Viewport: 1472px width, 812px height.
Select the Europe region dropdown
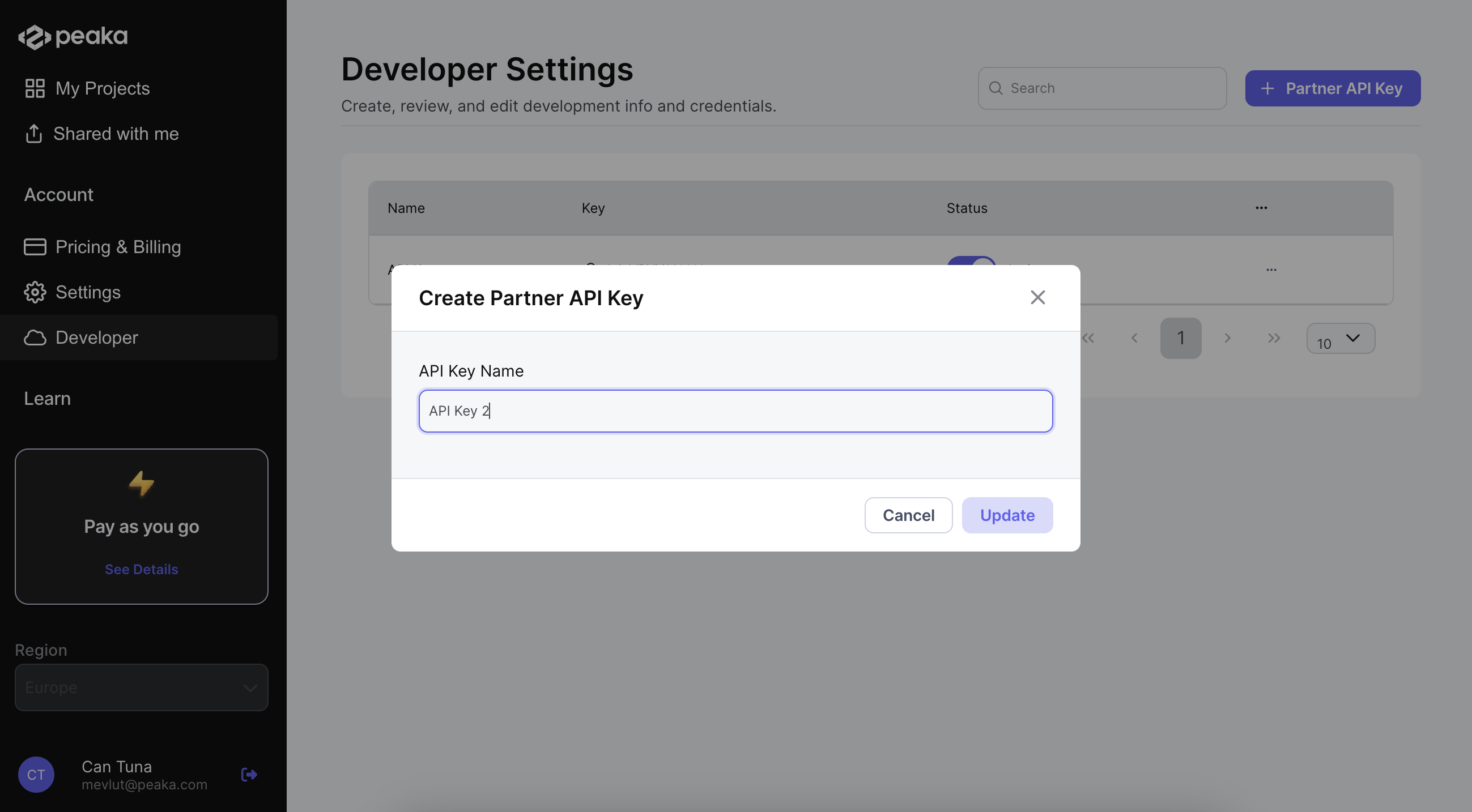point(141,687)
